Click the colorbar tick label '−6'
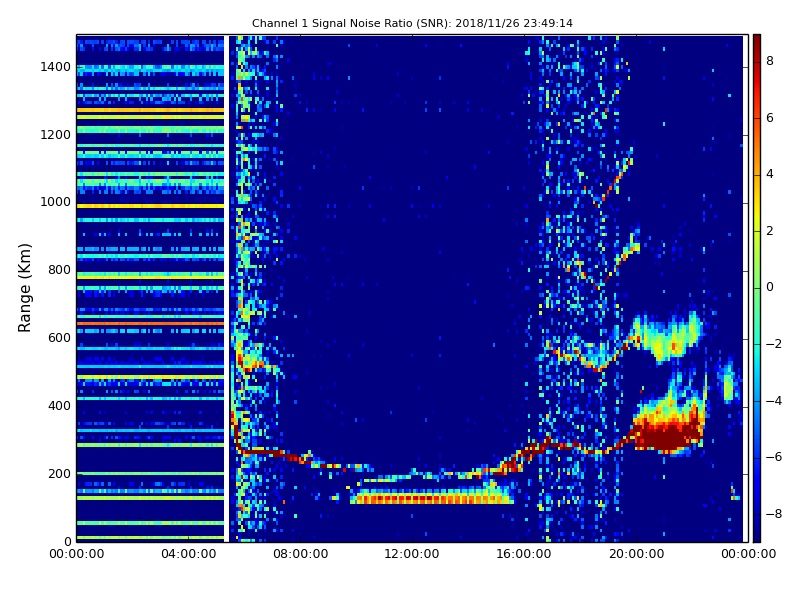Viewport: 800px width, 600px height. [774, 457]
